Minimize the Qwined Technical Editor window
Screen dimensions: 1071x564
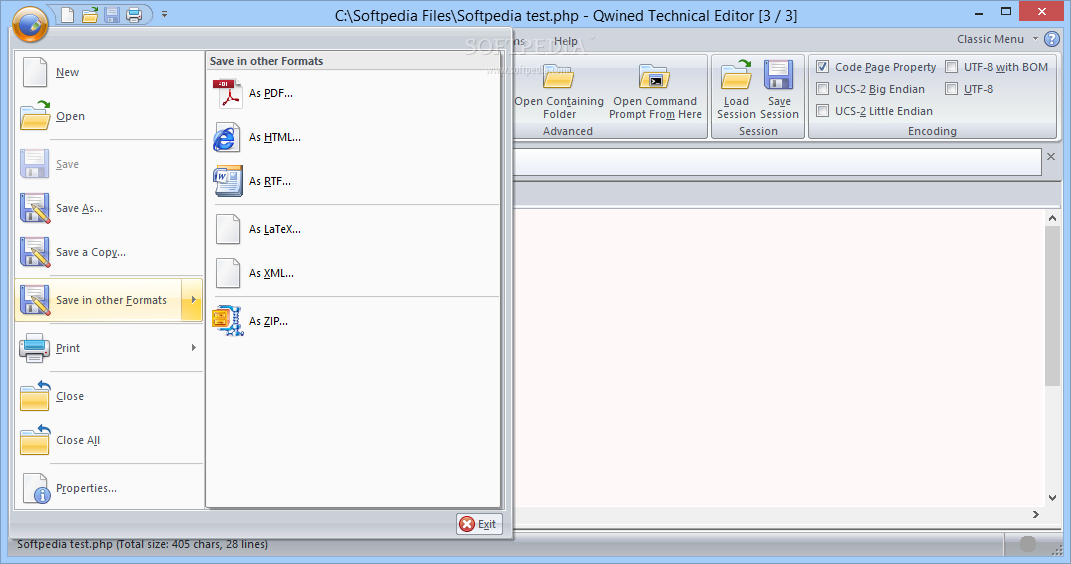point(979,12)
